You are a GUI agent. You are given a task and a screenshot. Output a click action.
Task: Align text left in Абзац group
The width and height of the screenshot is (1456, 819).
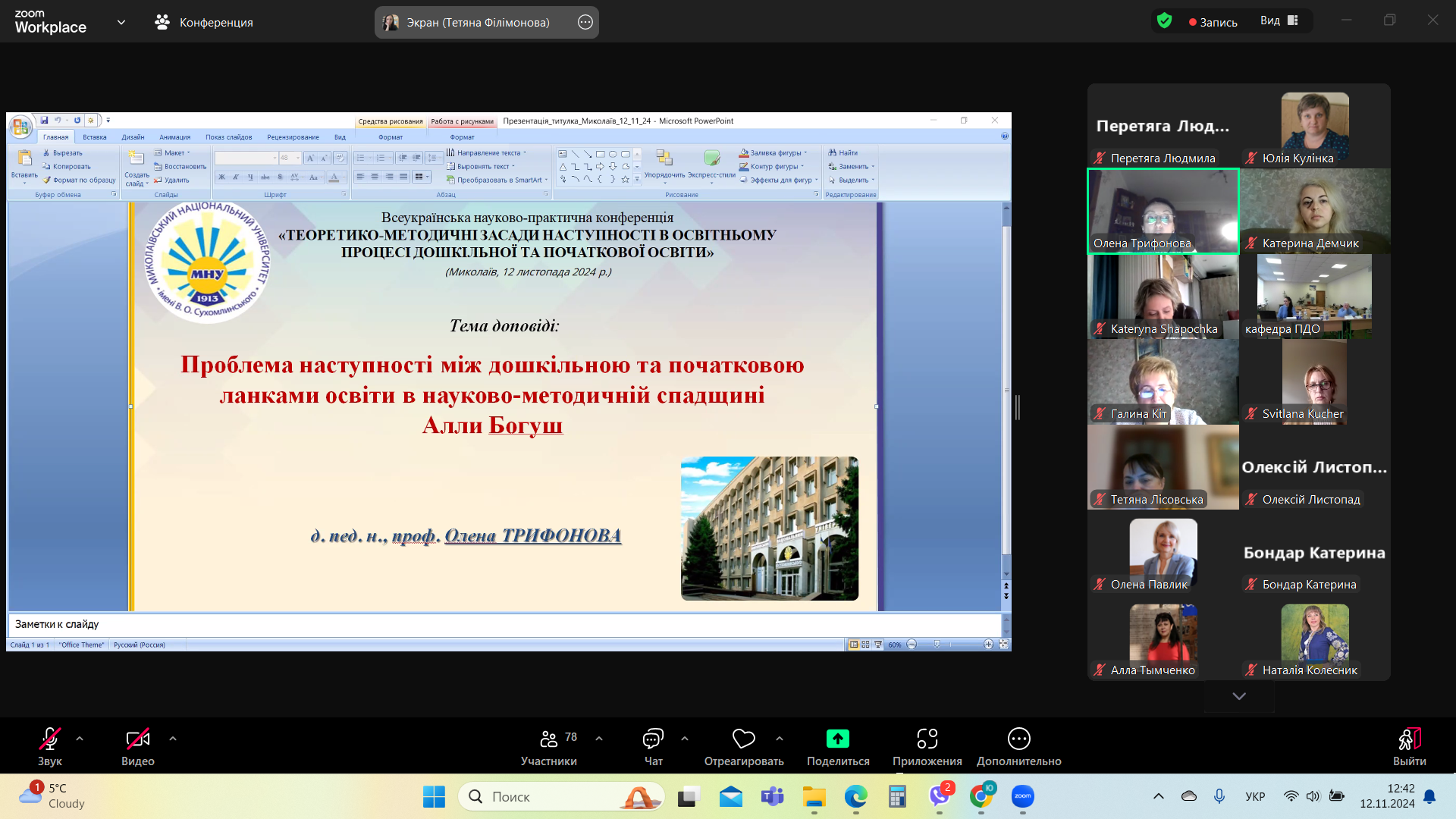(x=361, y=177)
